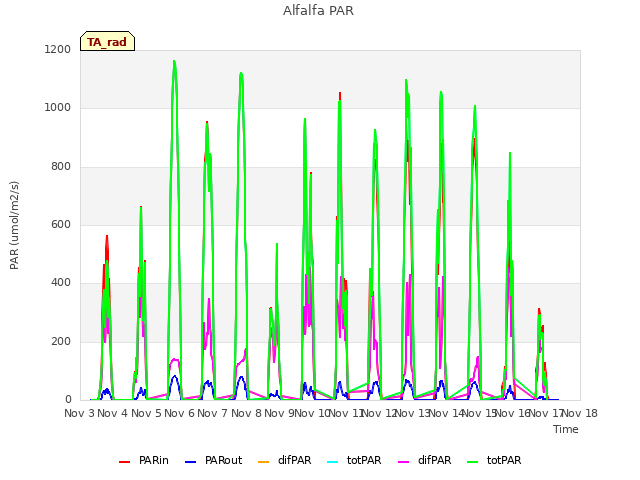Click the Nov 8 x-axis label
The height and width of the screenshot is (480, 640).
[246, 413]
